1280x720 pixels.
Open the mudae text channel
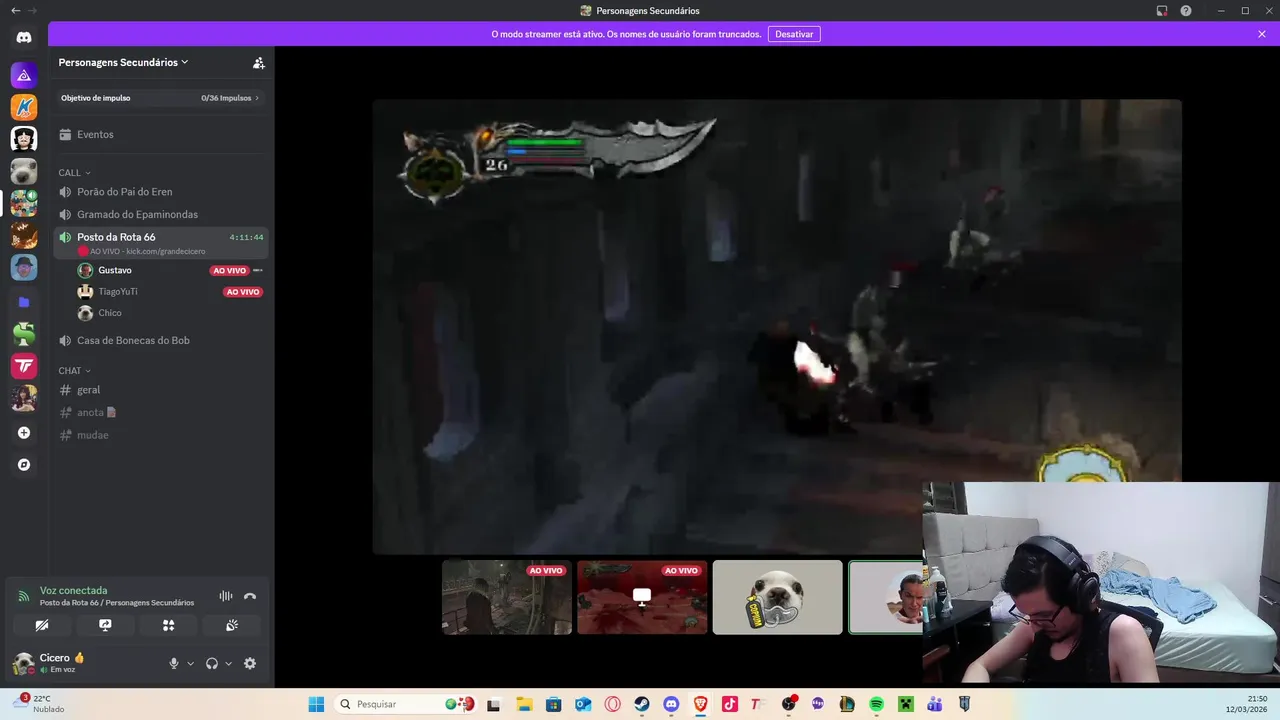coord(161,435)
